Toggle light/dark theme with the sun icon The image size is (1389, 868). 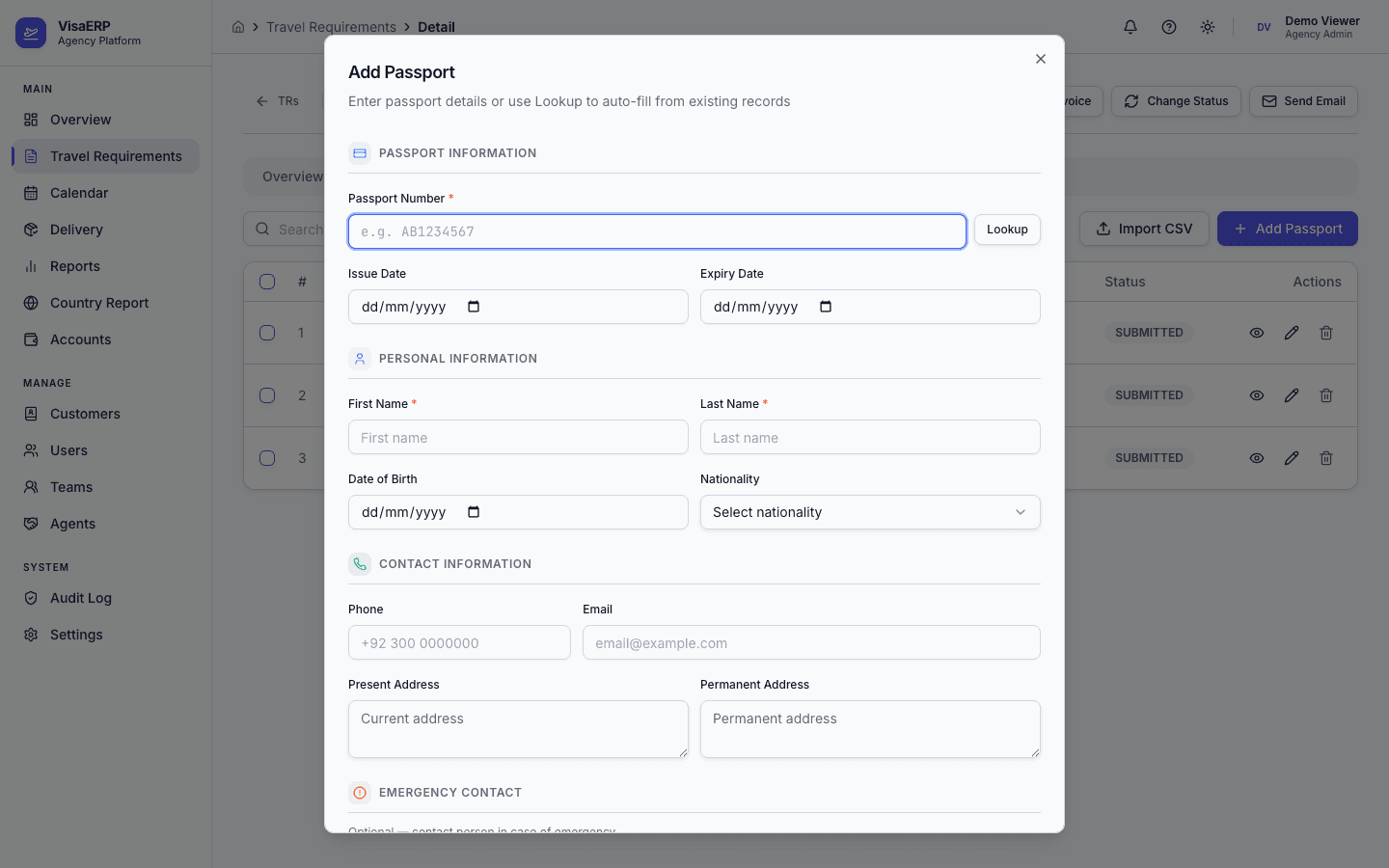tap(1207, 27)
